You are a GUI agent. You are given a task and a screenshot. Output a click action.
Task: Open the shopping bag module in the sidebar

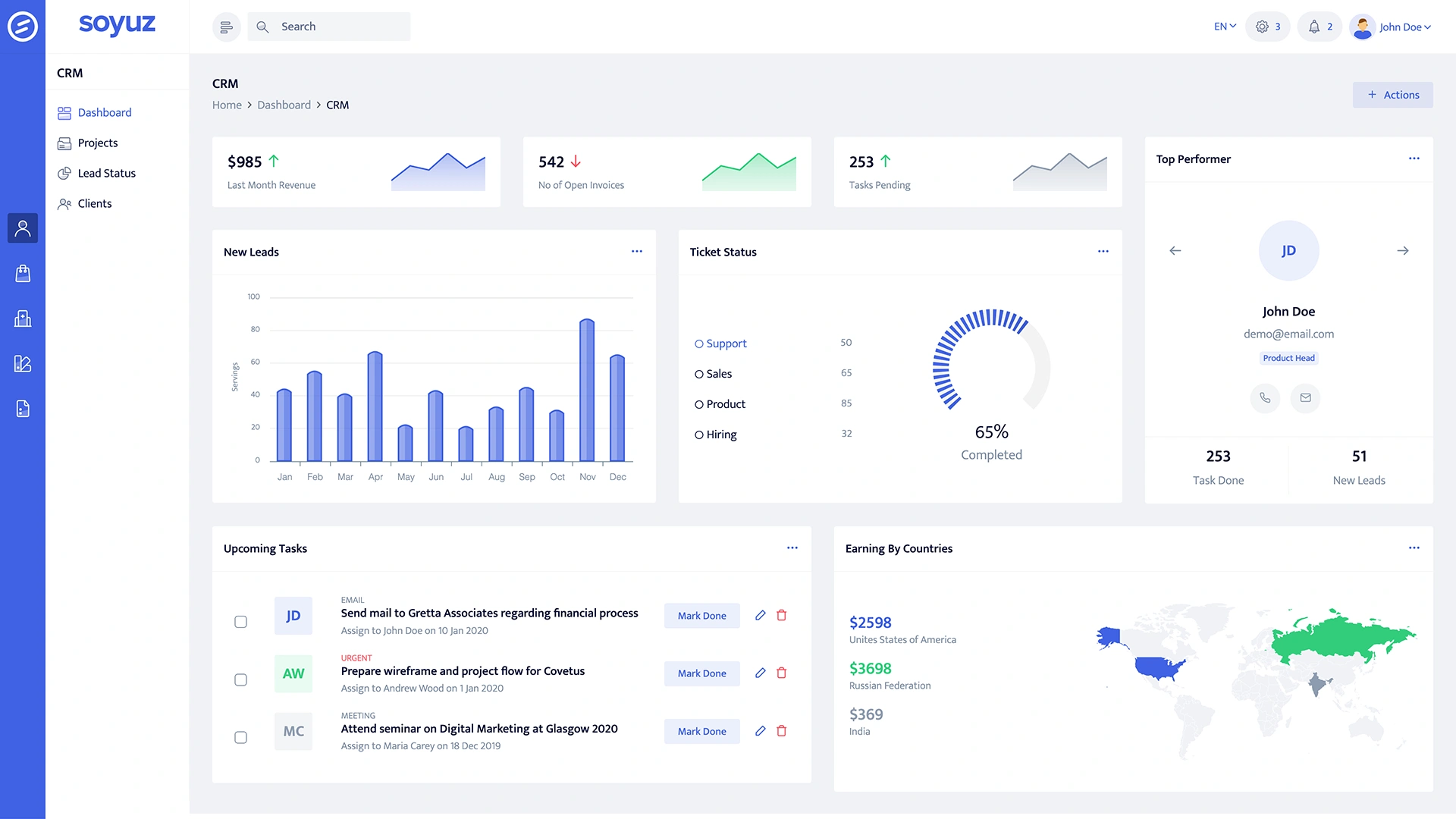click(23, 273)
